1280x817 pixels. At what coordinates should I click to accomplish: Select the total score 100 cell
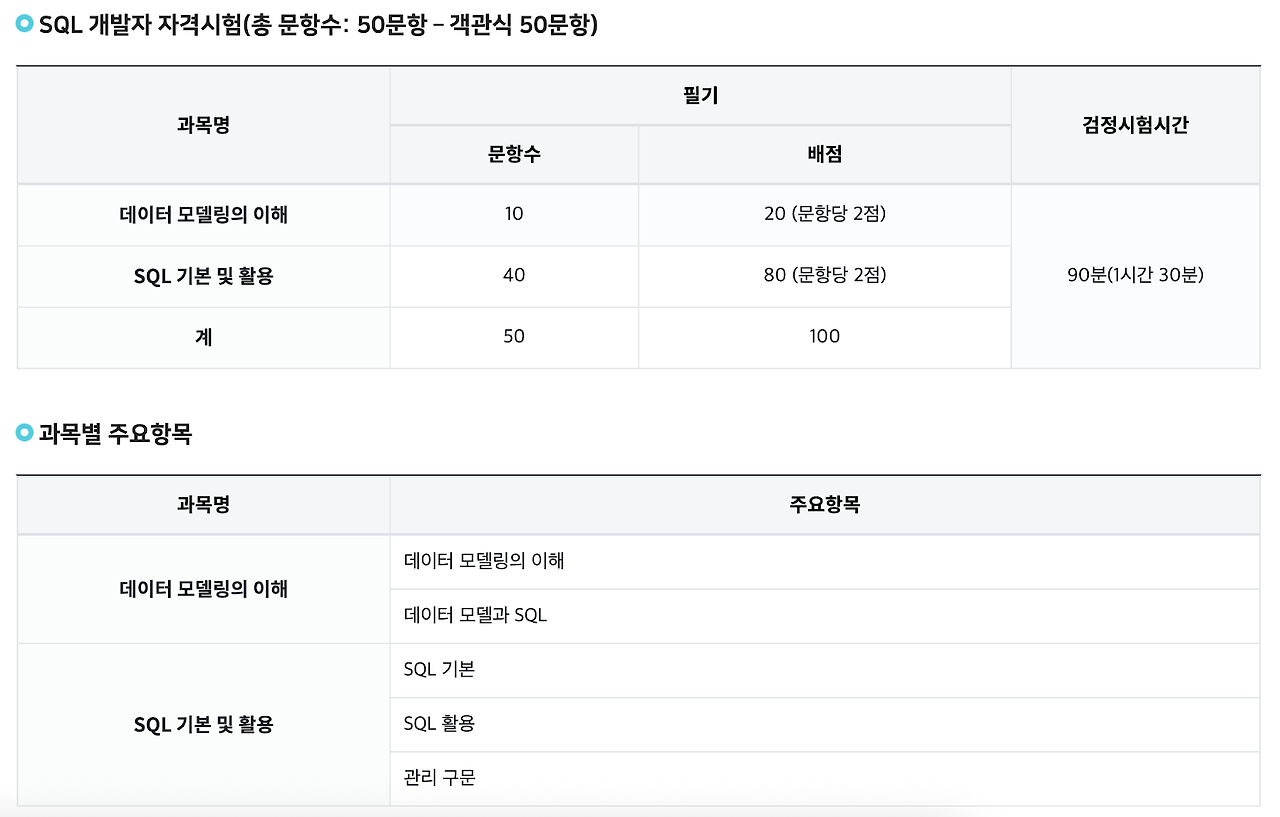[825, 336]
